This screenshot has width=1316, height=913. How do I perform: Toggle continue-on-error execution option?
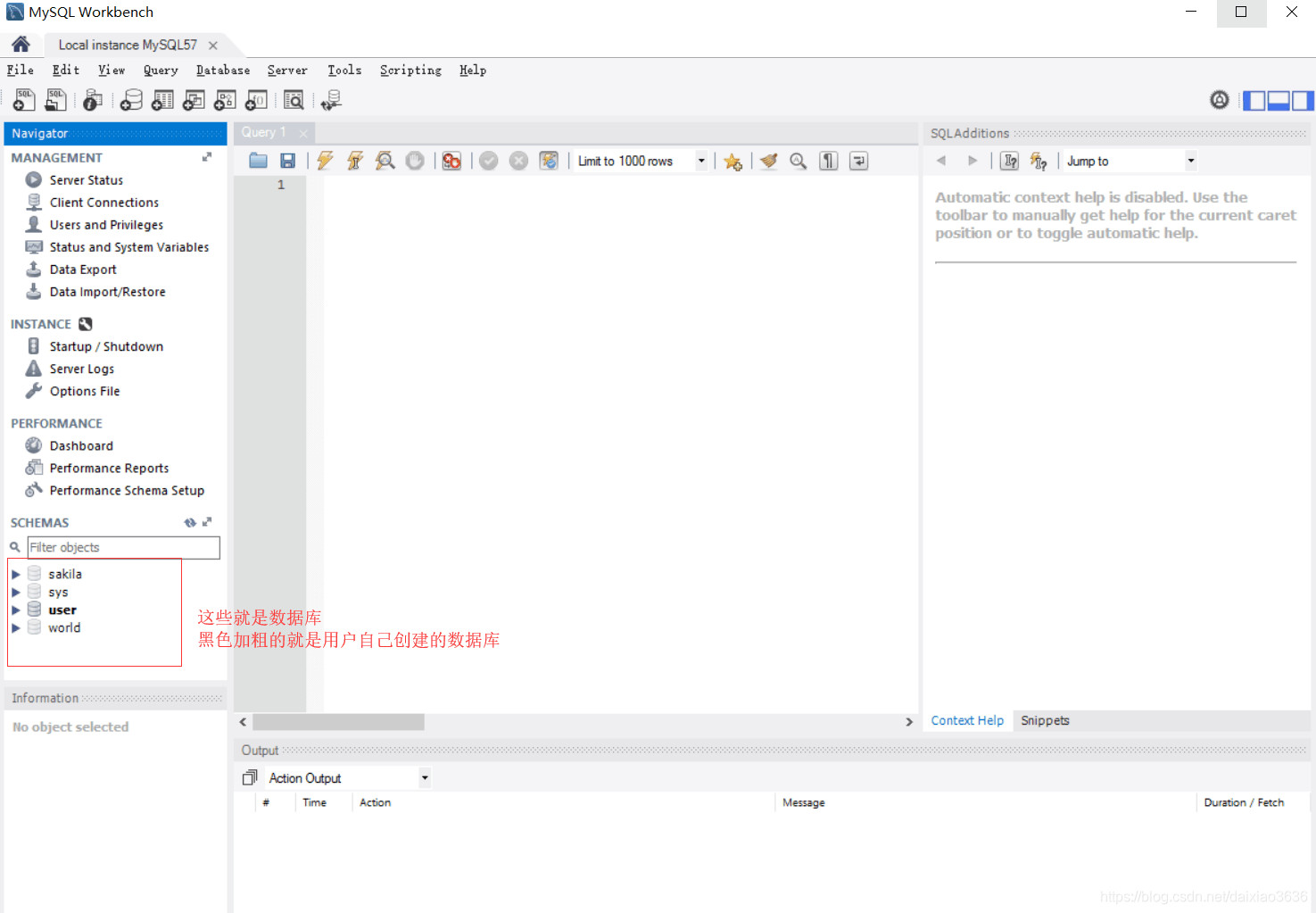click(x=452, y=161)
